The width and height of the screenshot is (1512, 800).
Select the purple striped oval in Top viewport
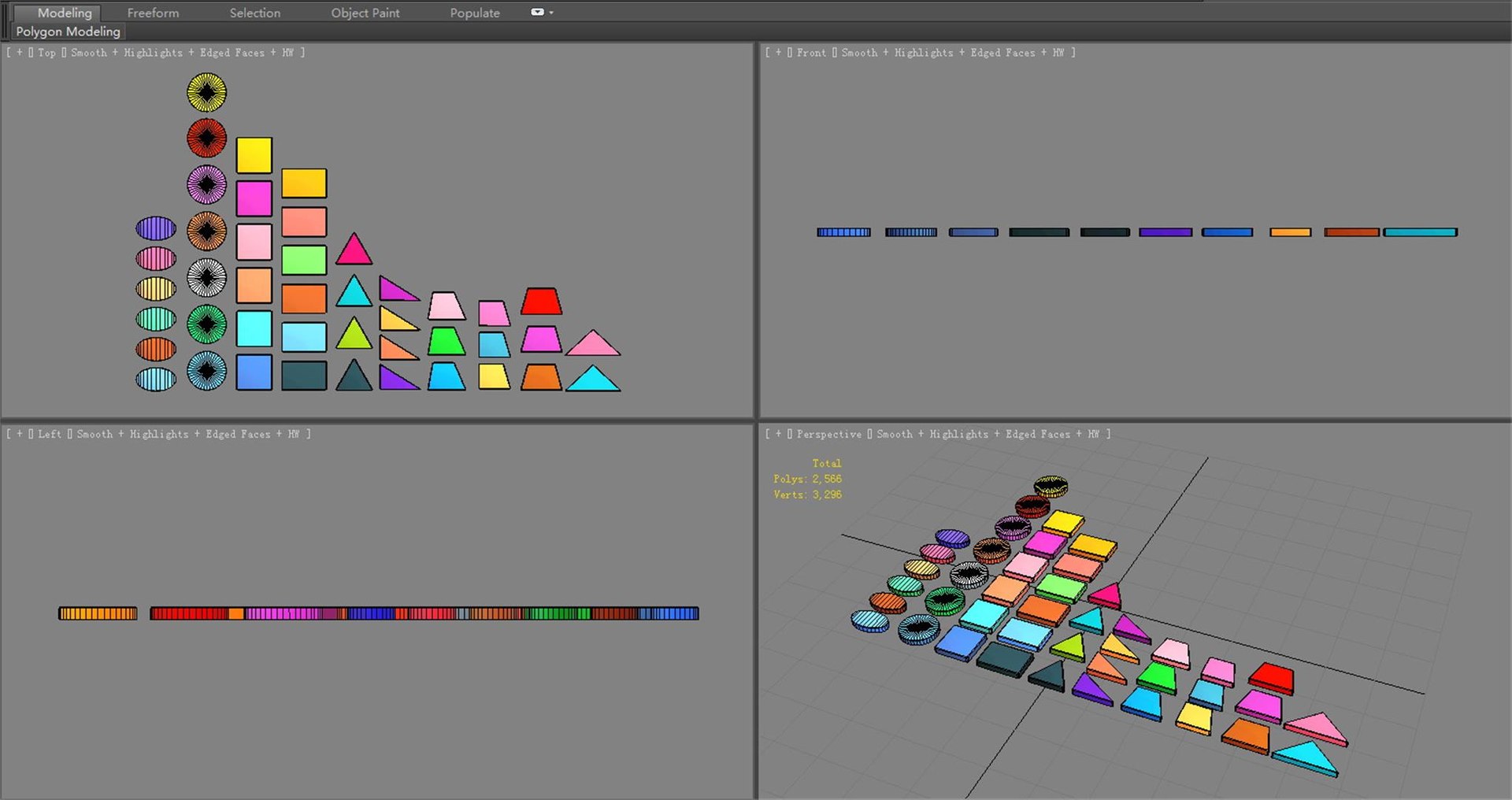pyautogui.click(x=156, y=228)
